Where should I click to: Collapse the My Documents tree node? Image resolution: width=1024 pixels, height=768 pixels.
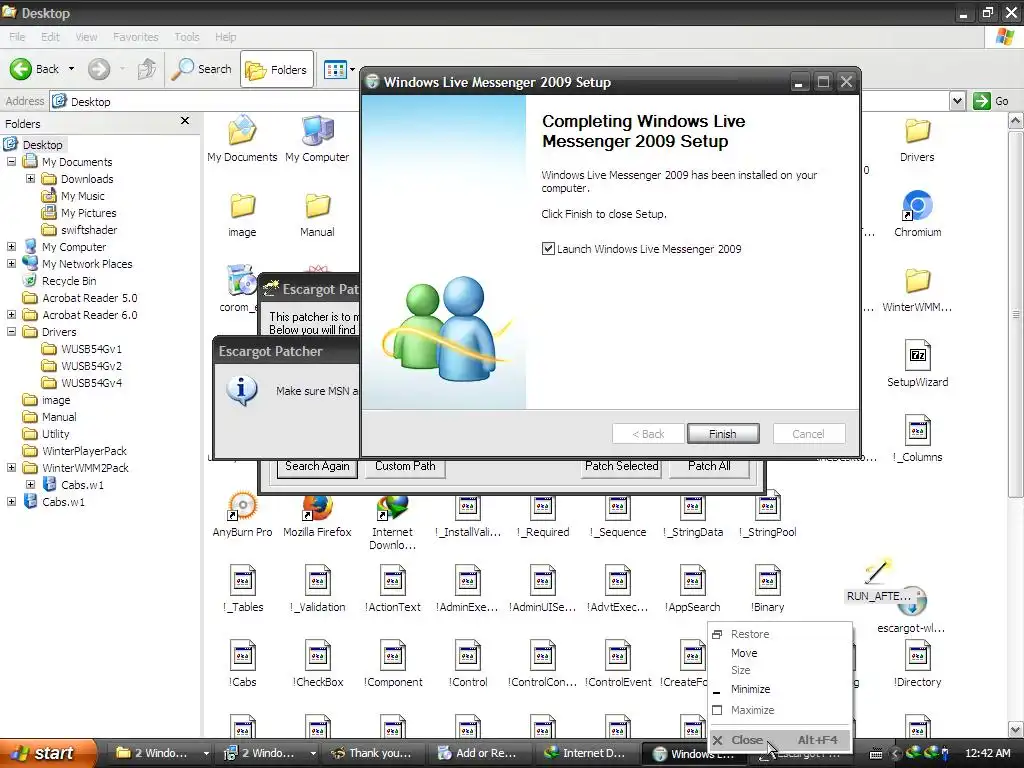pos(11,161)
